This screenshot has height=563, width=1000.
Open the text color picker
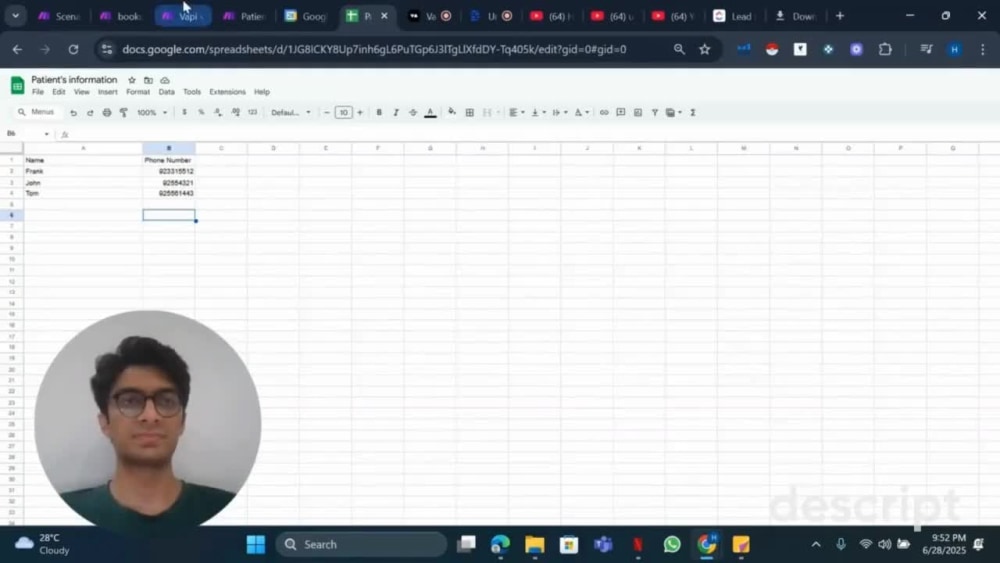click(x=430, y=112)
